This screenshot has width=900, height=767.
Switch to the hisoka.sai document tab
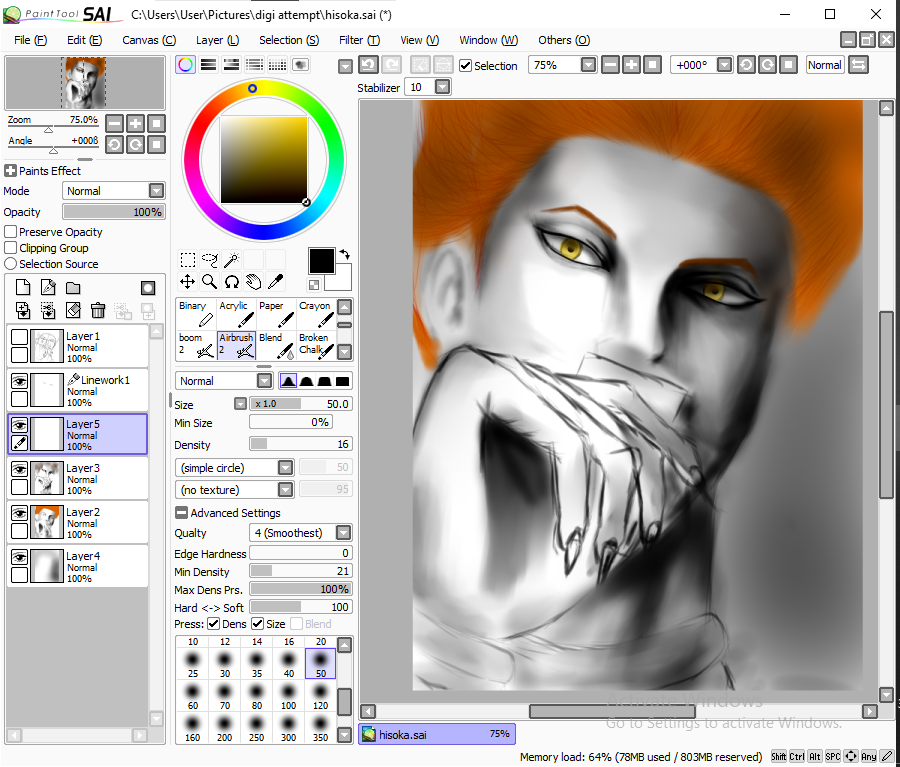coord(437,734)
